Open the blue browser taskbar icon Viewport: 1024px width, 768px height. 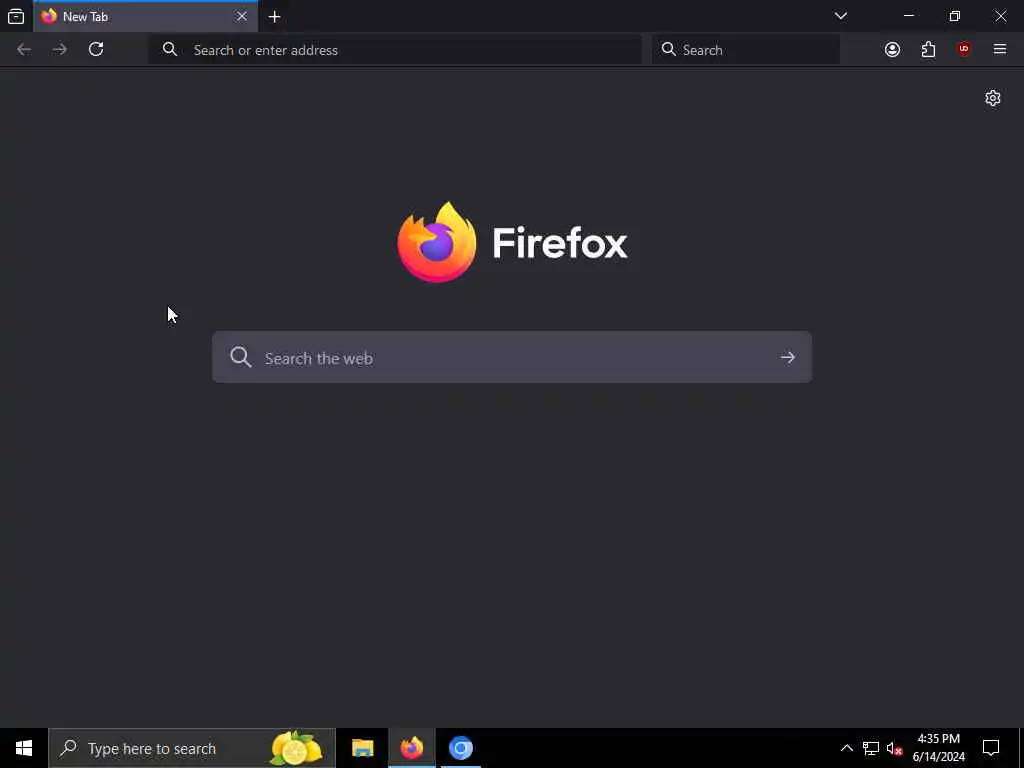pyautogui.click(x=460, y=748)
